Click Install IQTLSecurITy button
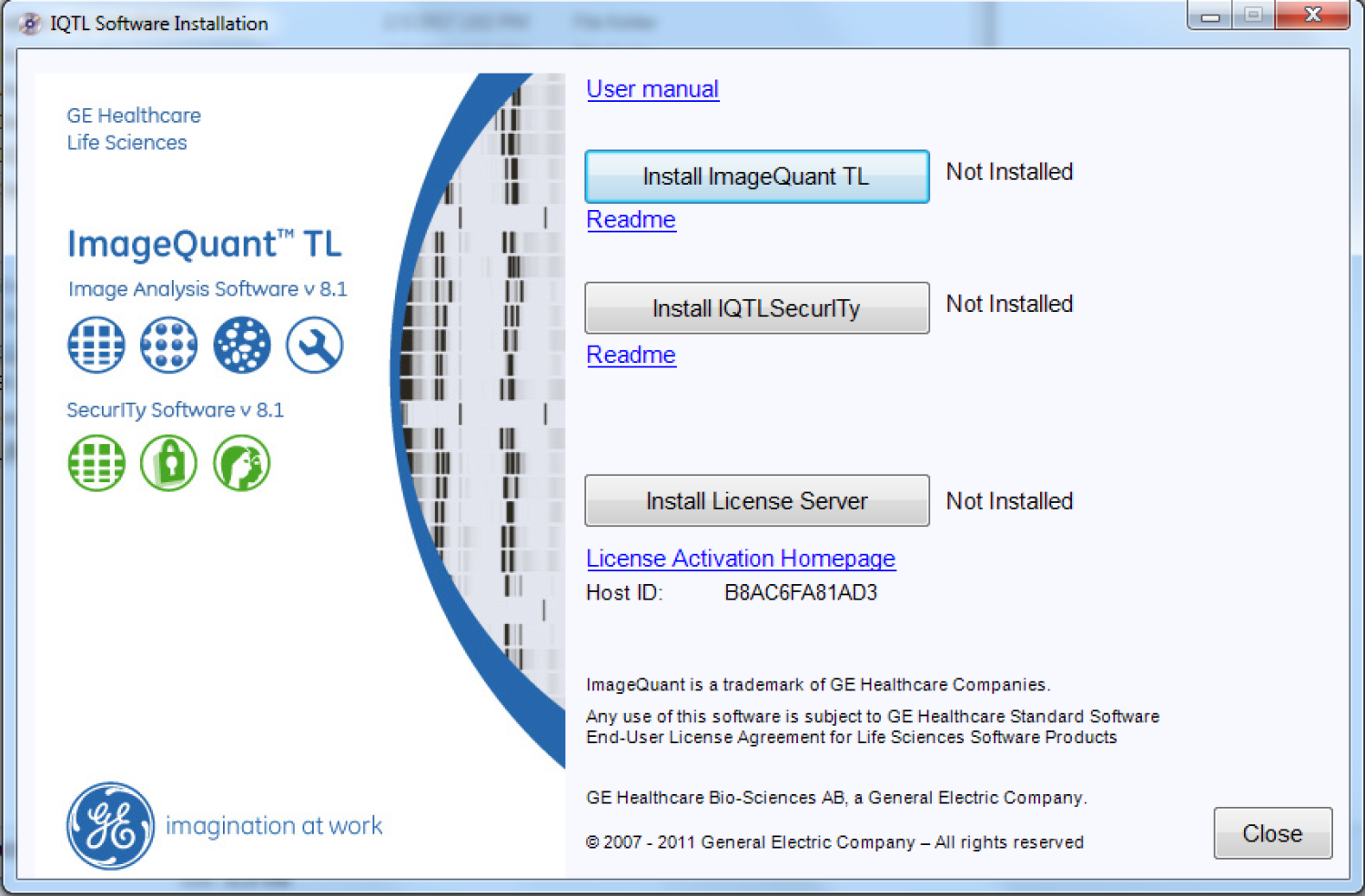The height and width of the screenshot is (896, 1365). (757, 308)
